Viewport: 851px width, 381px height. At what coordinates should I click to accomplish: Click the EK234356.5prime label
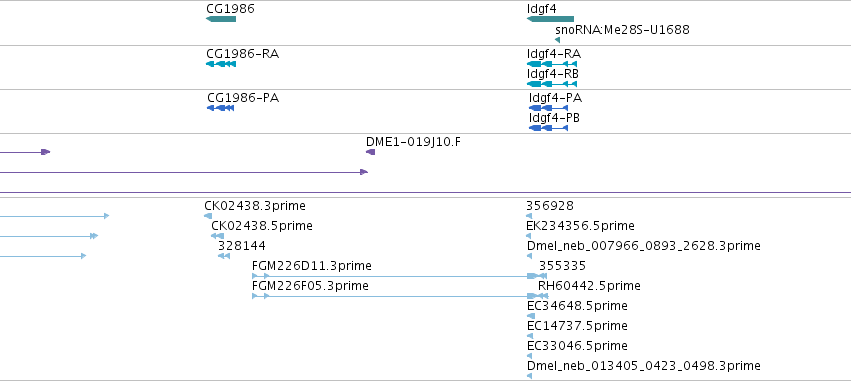(580, 226)
